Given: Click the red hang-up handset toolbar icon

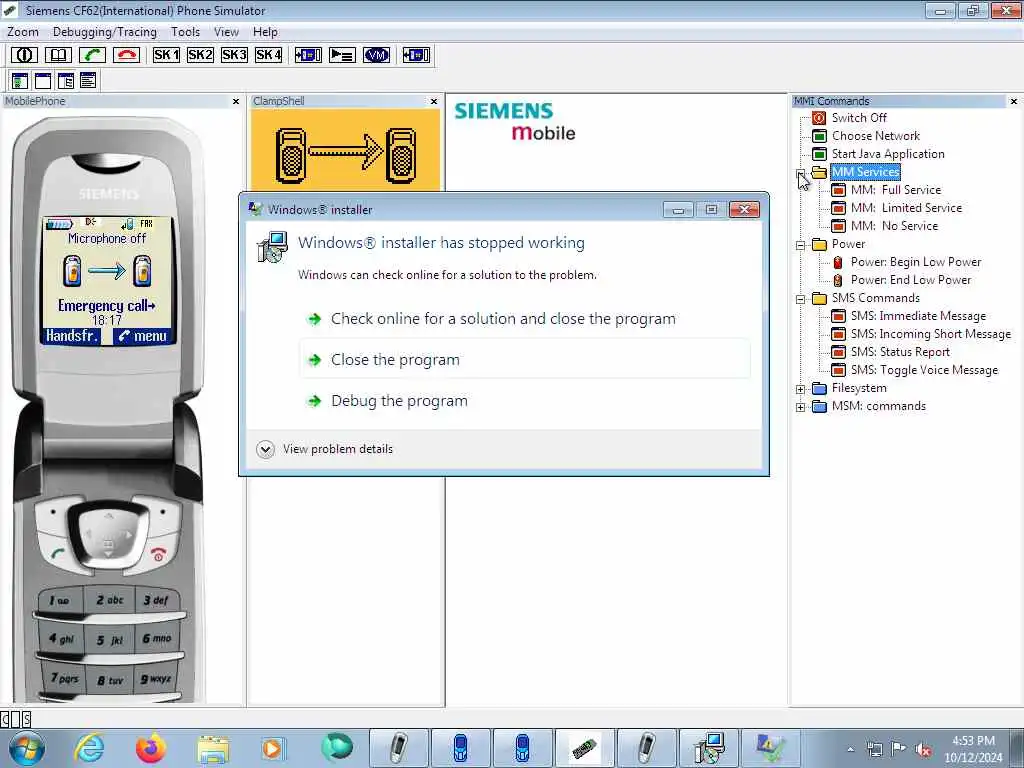Looking at the screenshot, I should tap(126, 55).
